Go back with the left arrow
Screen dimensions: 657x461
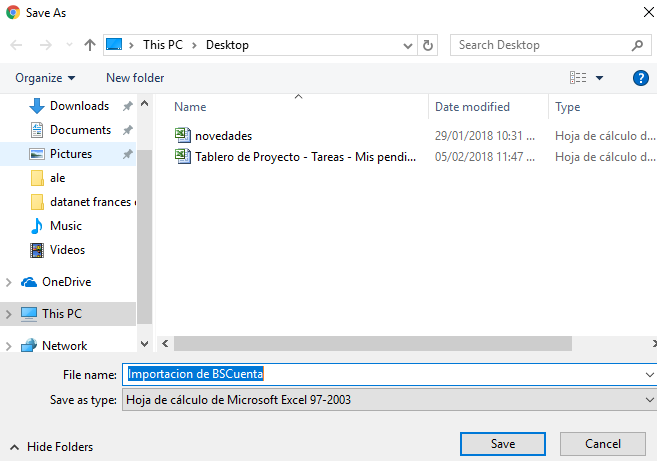tap(16, 45)
